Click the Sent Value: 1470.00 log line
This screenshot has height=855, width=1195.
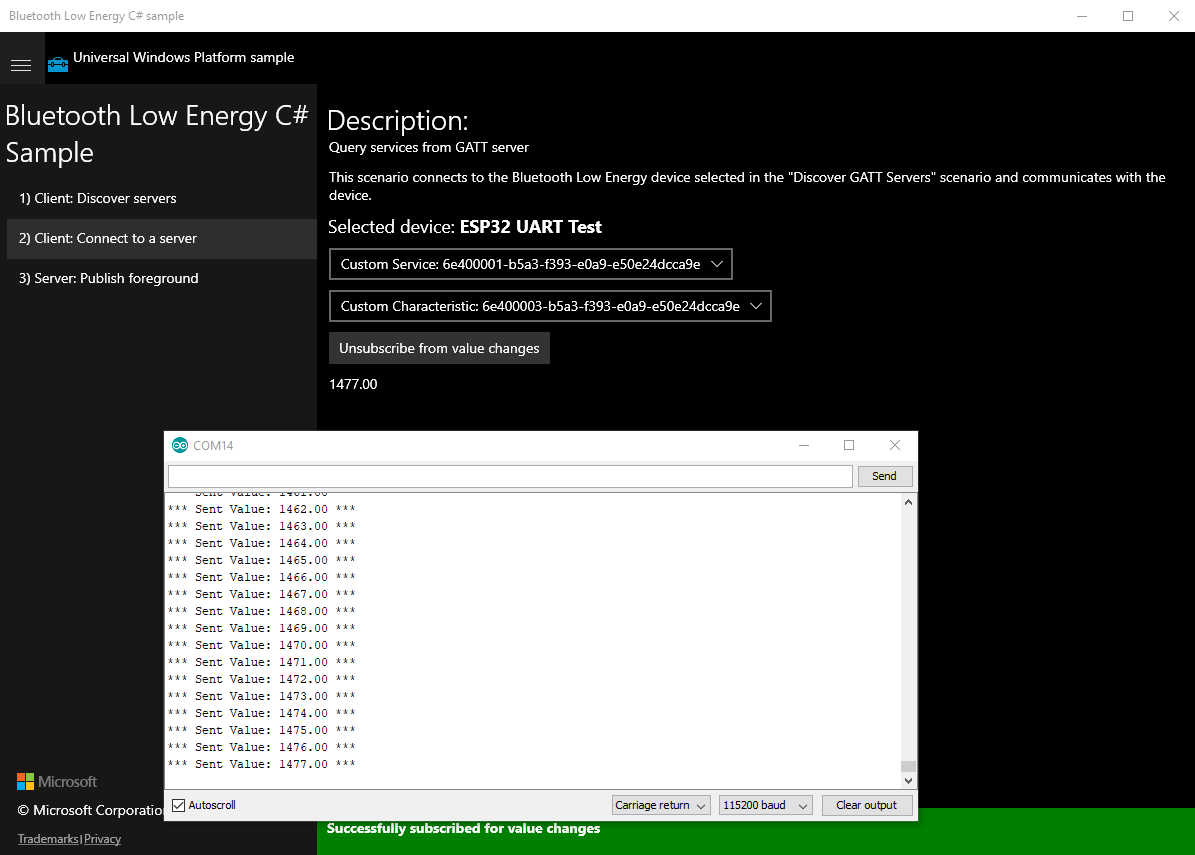261,645
